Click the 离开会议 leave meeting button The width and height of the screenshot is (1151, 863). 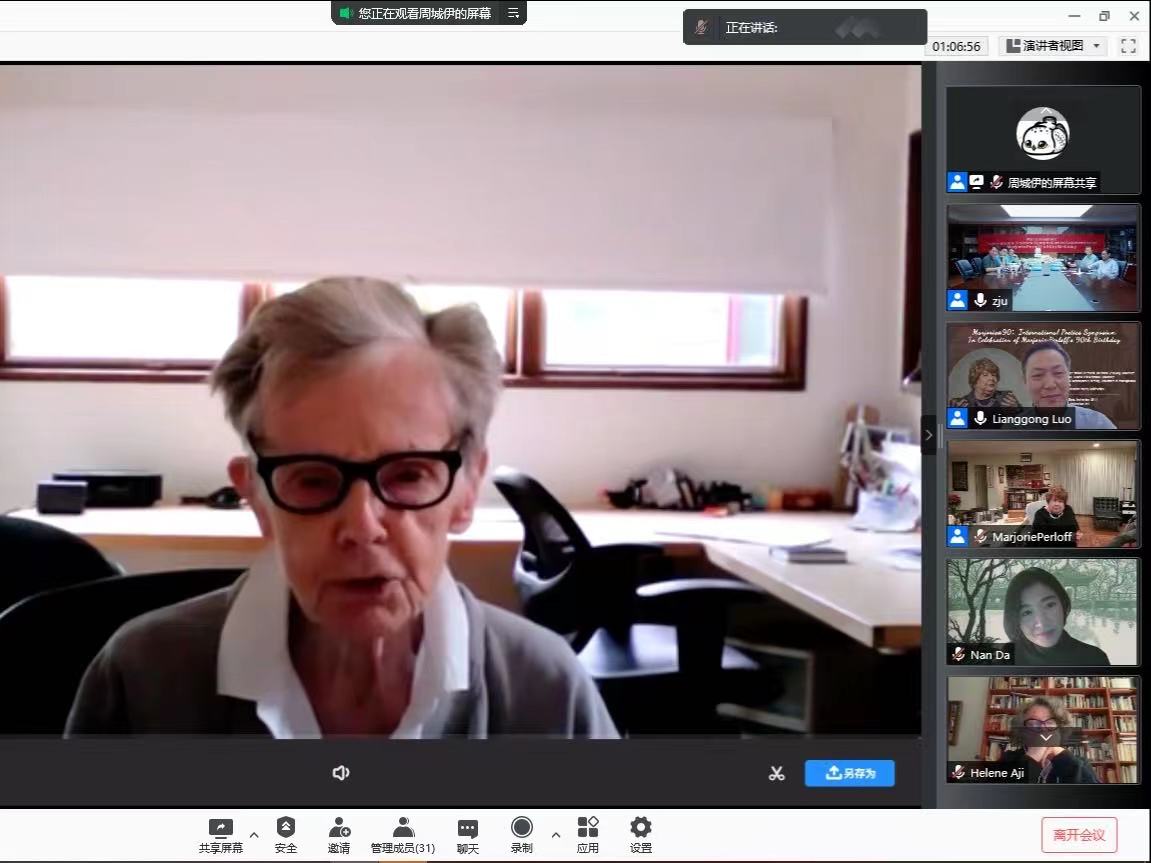pos(1078,834)
